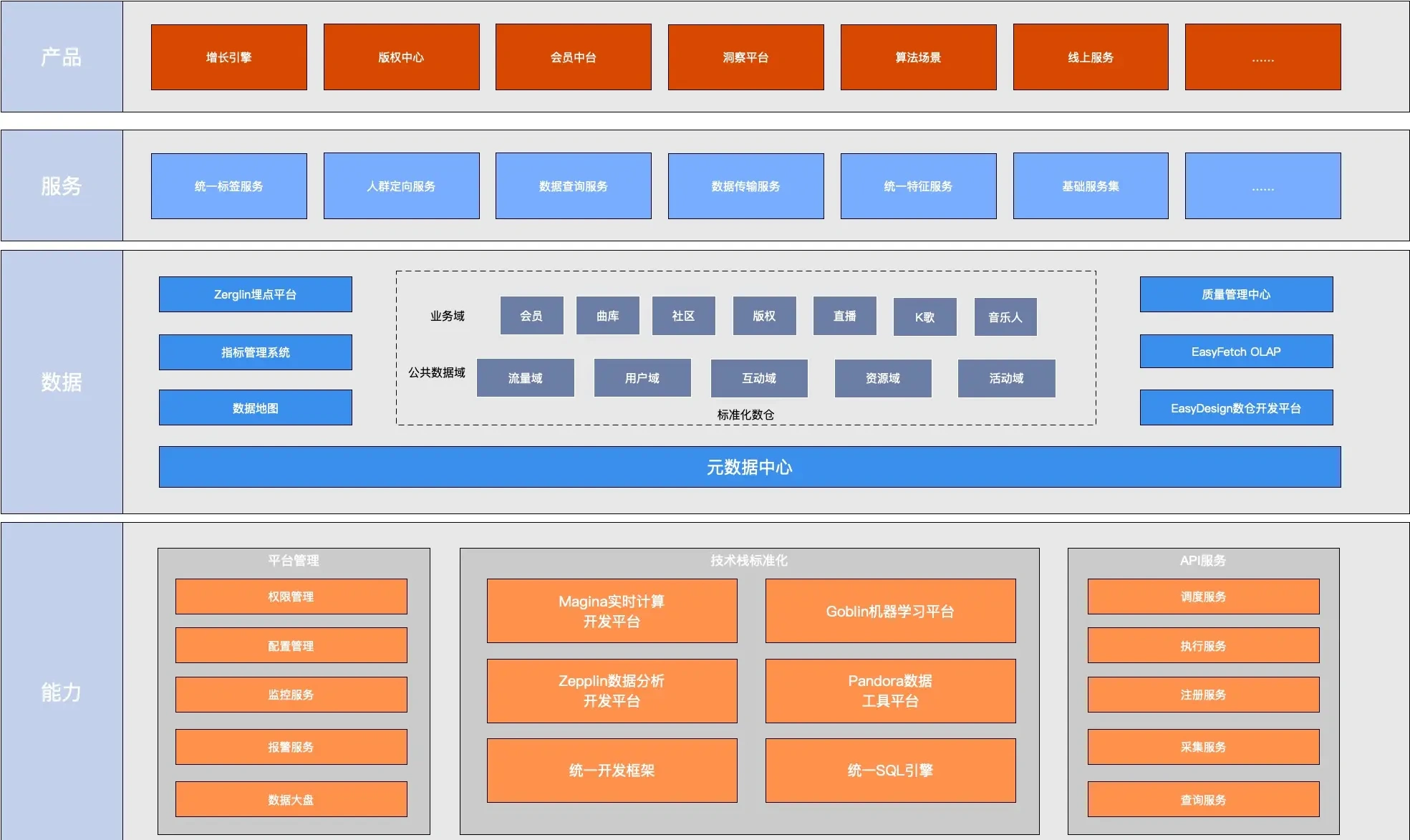Select the 产品 layer label

click(x=62, y=57)
